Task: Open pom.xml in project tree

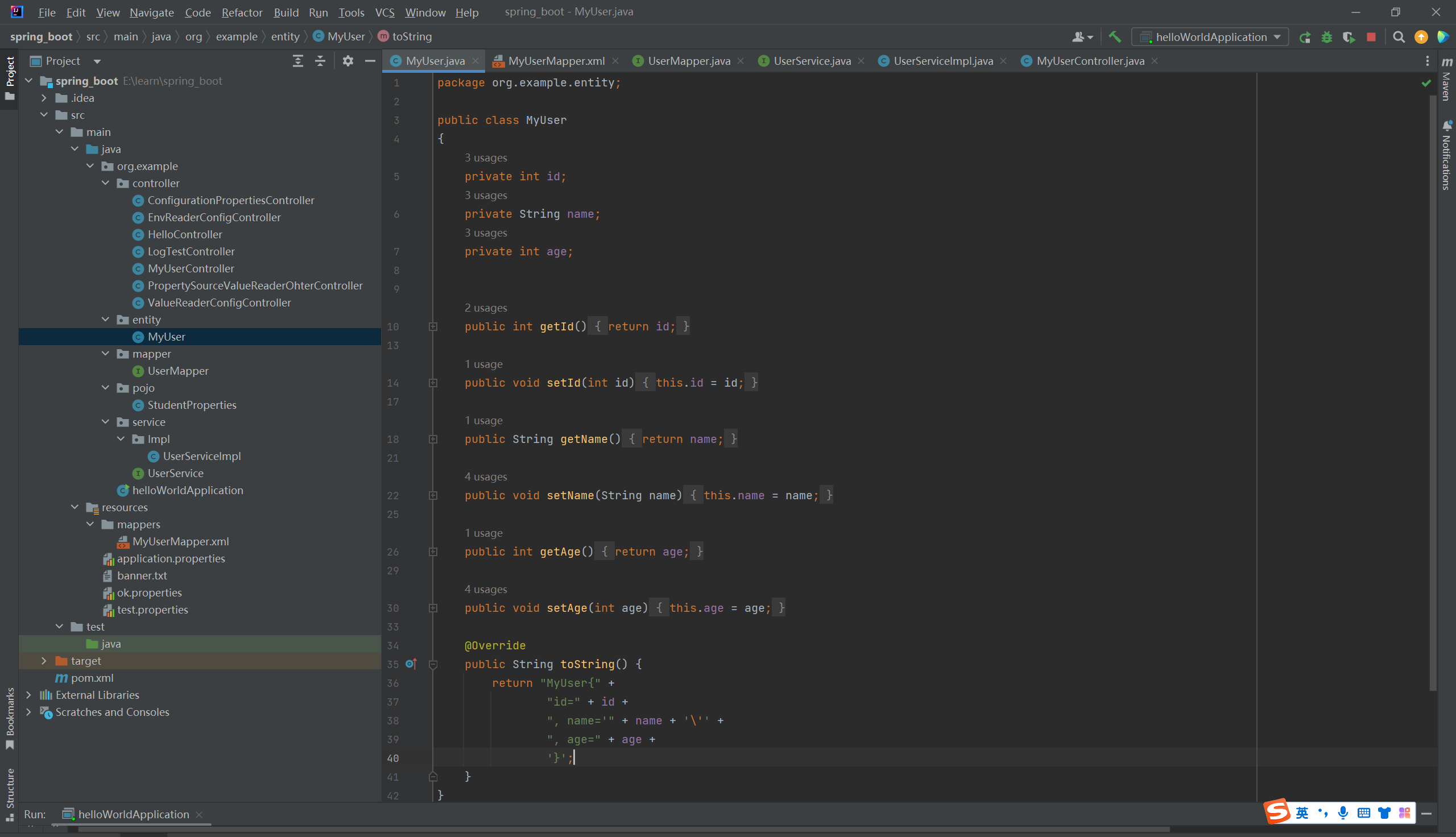Action: [x=92, y=678]
